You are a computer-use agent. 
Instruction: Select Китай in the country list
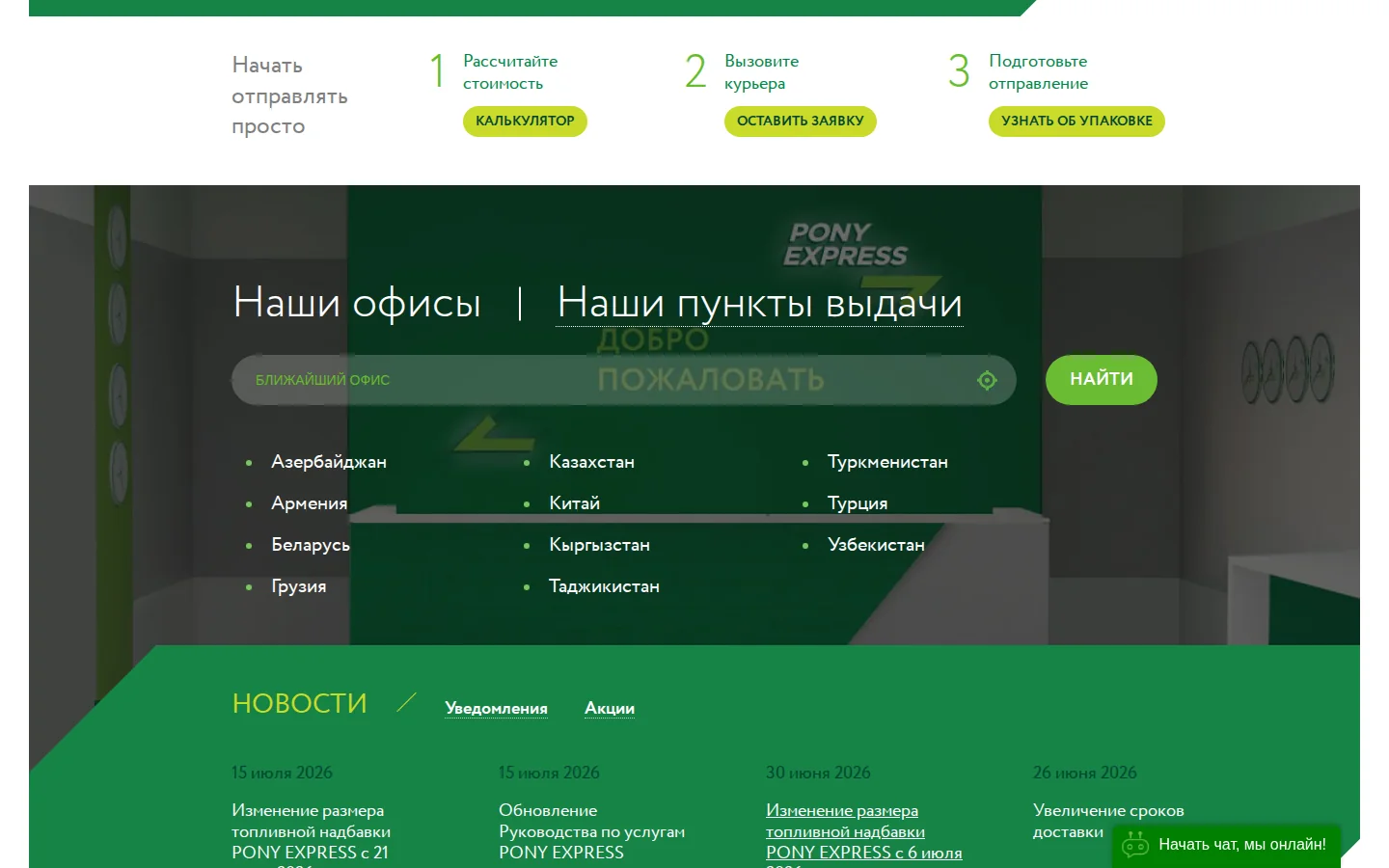(575, 503)
